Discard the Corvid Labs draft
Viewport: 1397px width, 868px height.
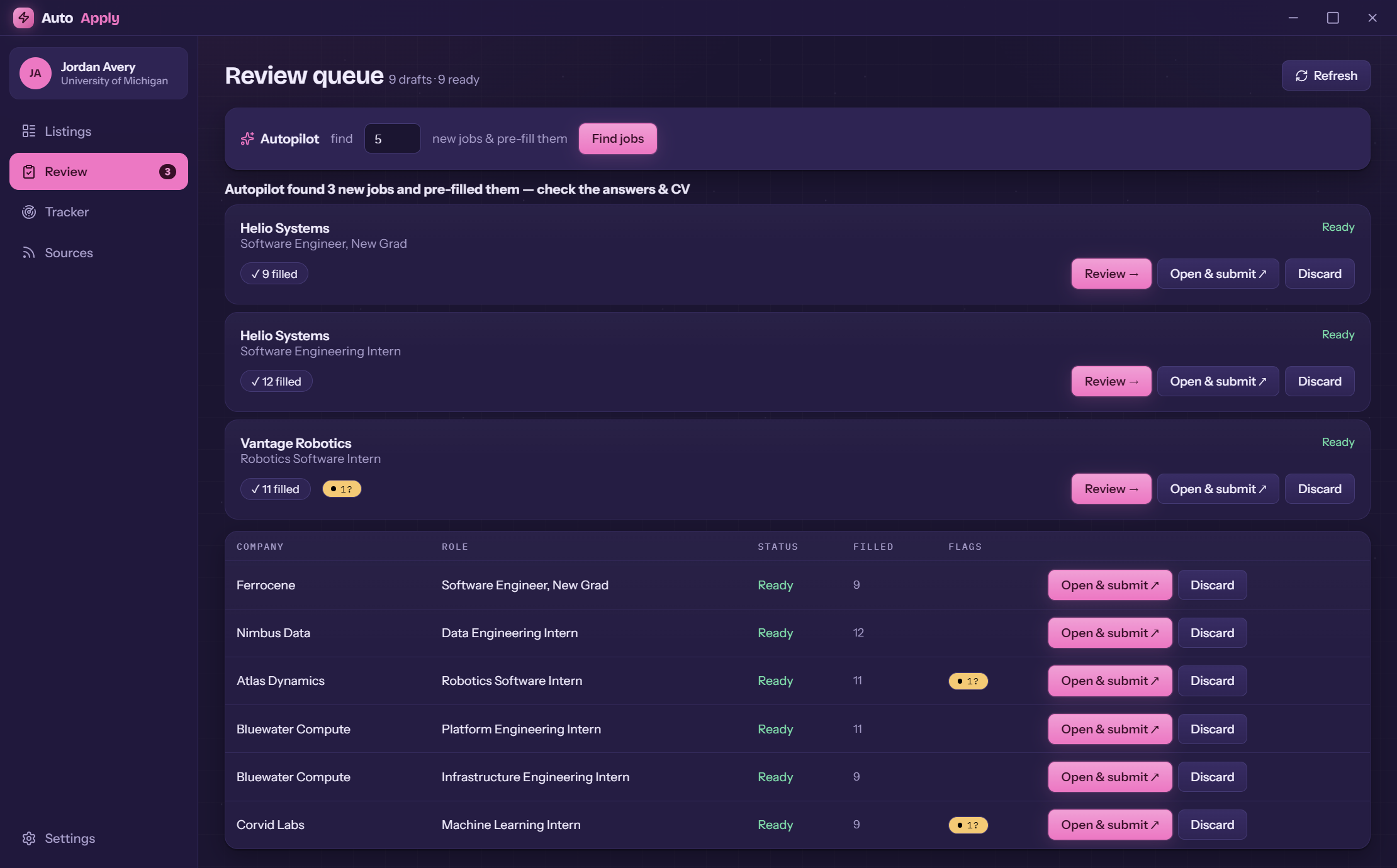(1212, 825)
